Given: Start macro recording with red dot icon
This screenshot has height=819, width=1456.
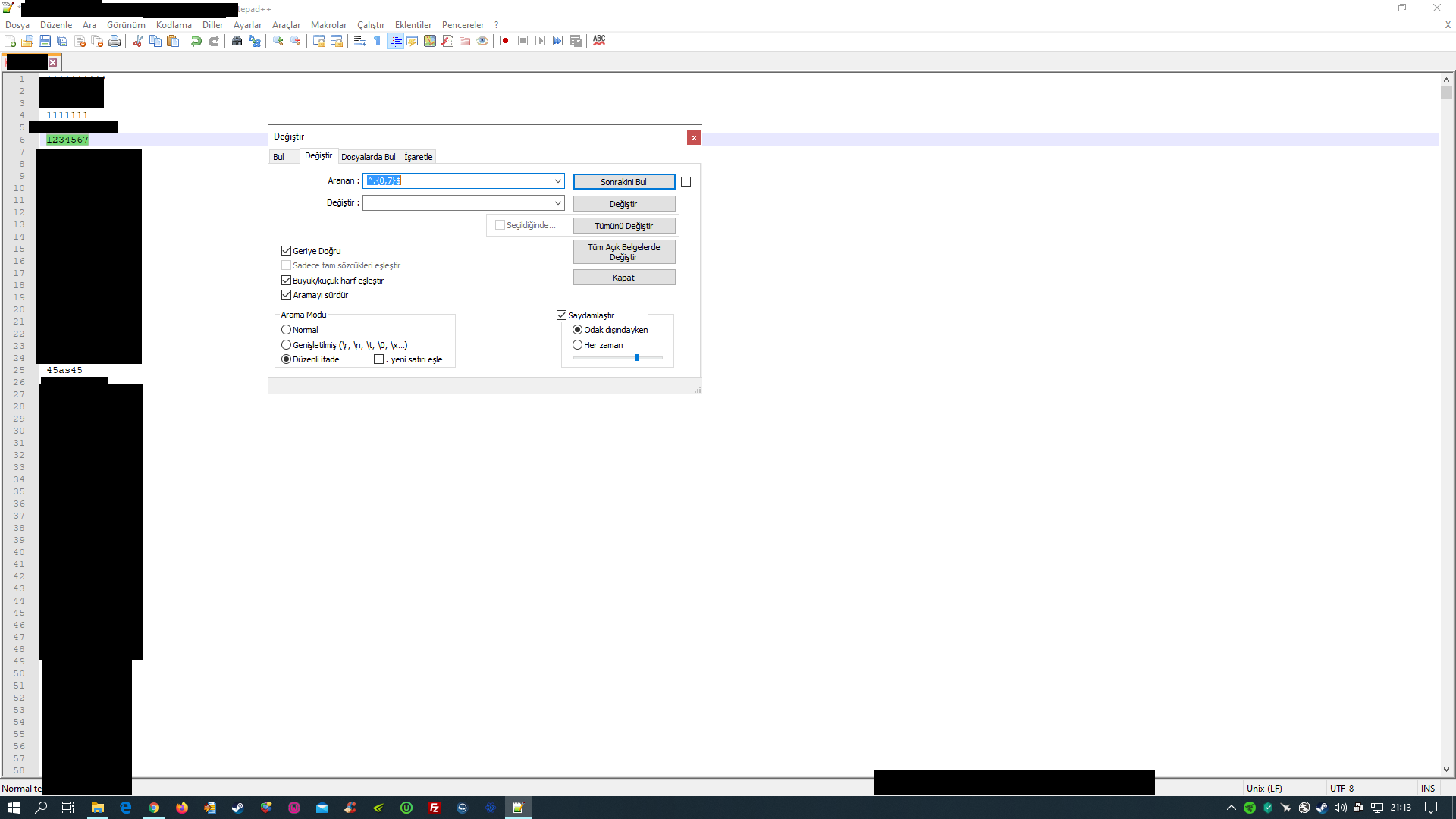Looking at the screenshot, I should click(x=505, y=41).
